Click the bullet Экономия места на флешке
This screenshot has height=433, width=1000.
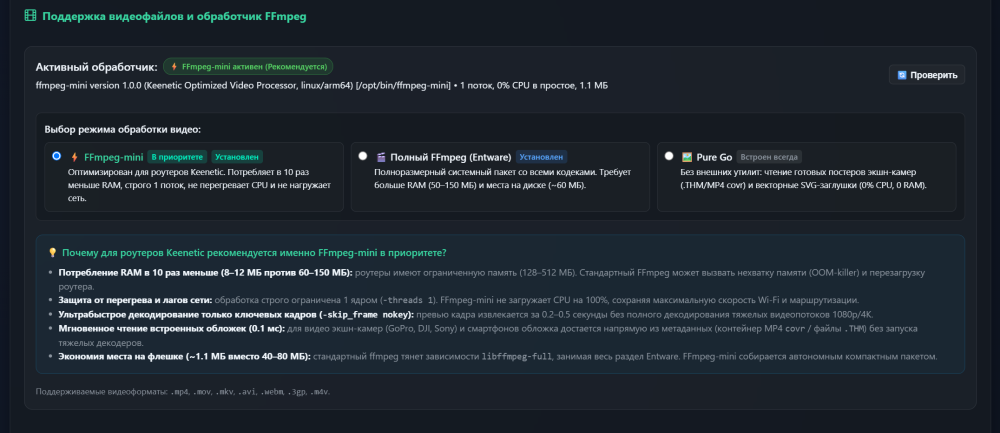point(498,356)
